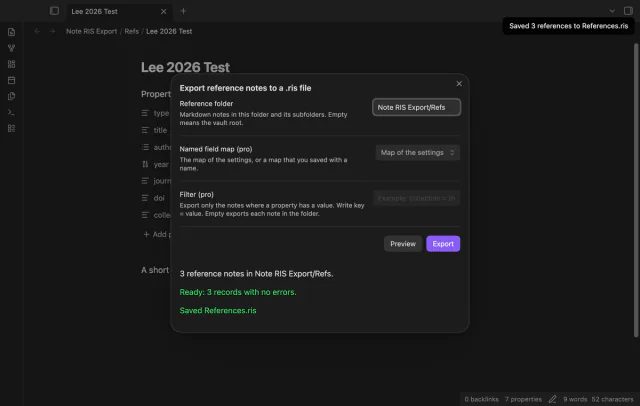The height and width of the screenshot is (406, 640).
Task: Open a new tab with plus button
Action: 183,11
